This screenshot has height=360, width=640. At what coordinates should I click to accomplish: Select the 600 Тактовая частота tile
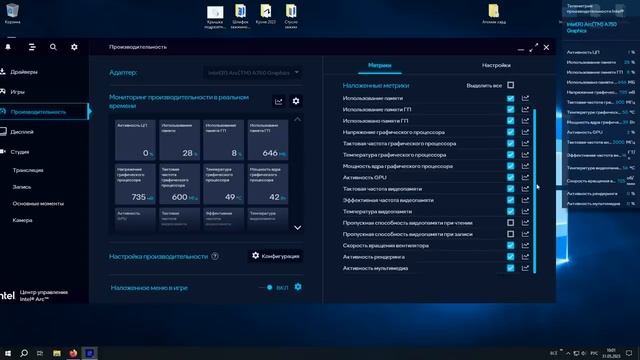[x=179, y=184]
